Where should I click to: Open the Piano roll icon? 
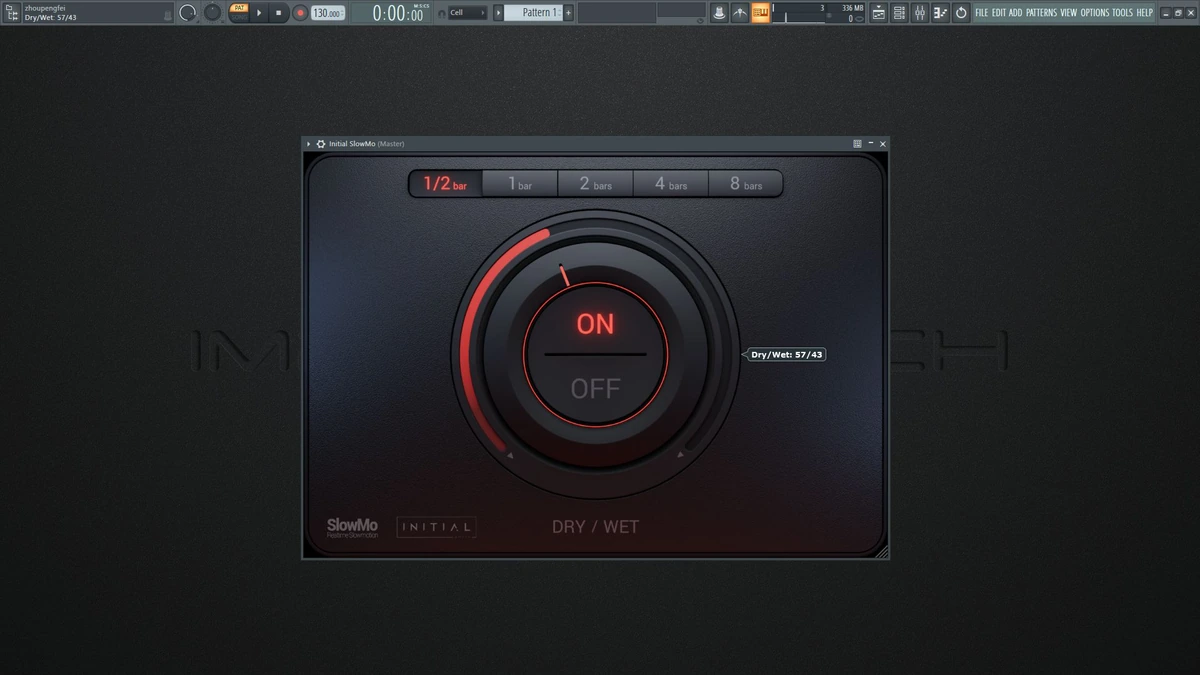click(940, 13)
